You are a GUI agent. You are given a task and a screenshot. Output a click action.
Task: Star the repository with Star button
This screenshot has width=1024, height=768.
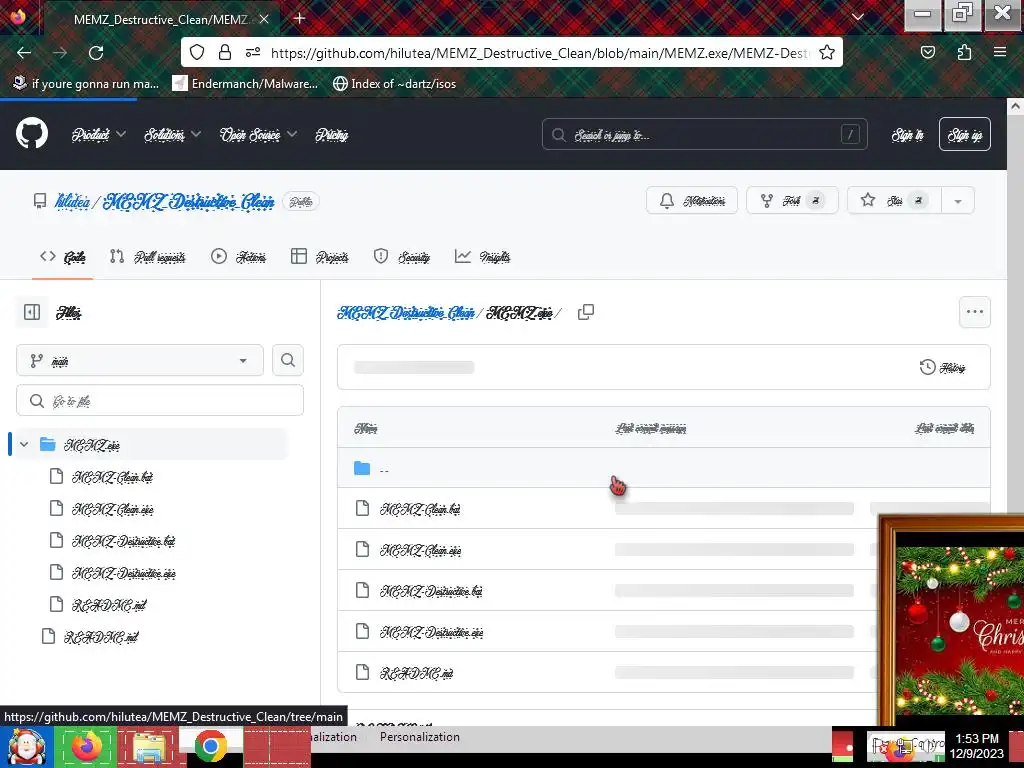coord(894,200)
